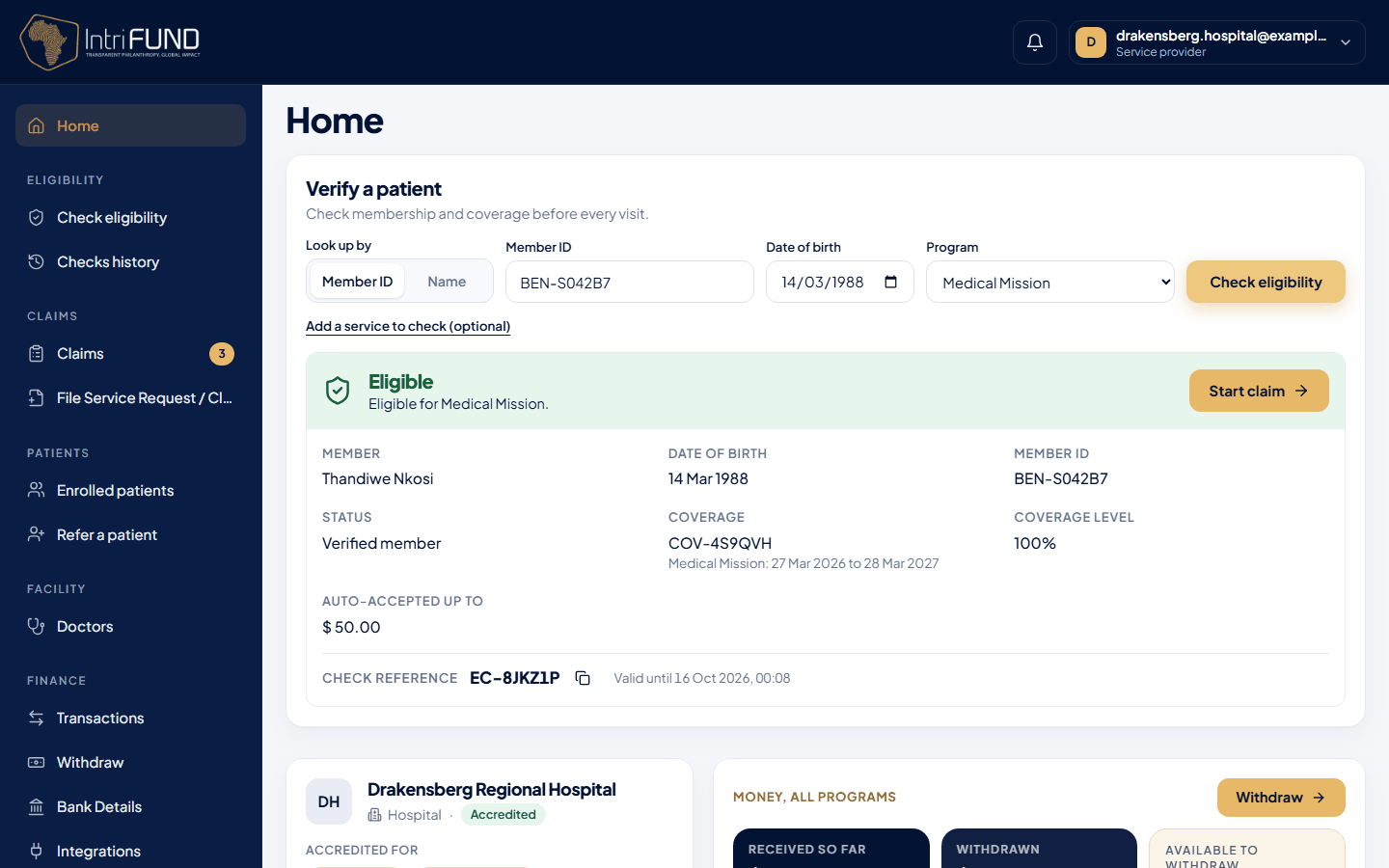This screenshot has height=868, width=1389.
Task: Click the File Service Request document icon
Action: (x=37, y=398)
